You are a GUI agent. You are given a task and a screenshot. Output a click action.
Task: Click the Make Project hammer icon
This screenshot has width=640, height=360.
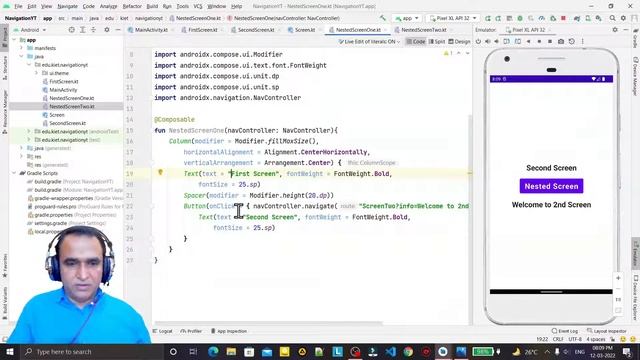tap(382, 18)
